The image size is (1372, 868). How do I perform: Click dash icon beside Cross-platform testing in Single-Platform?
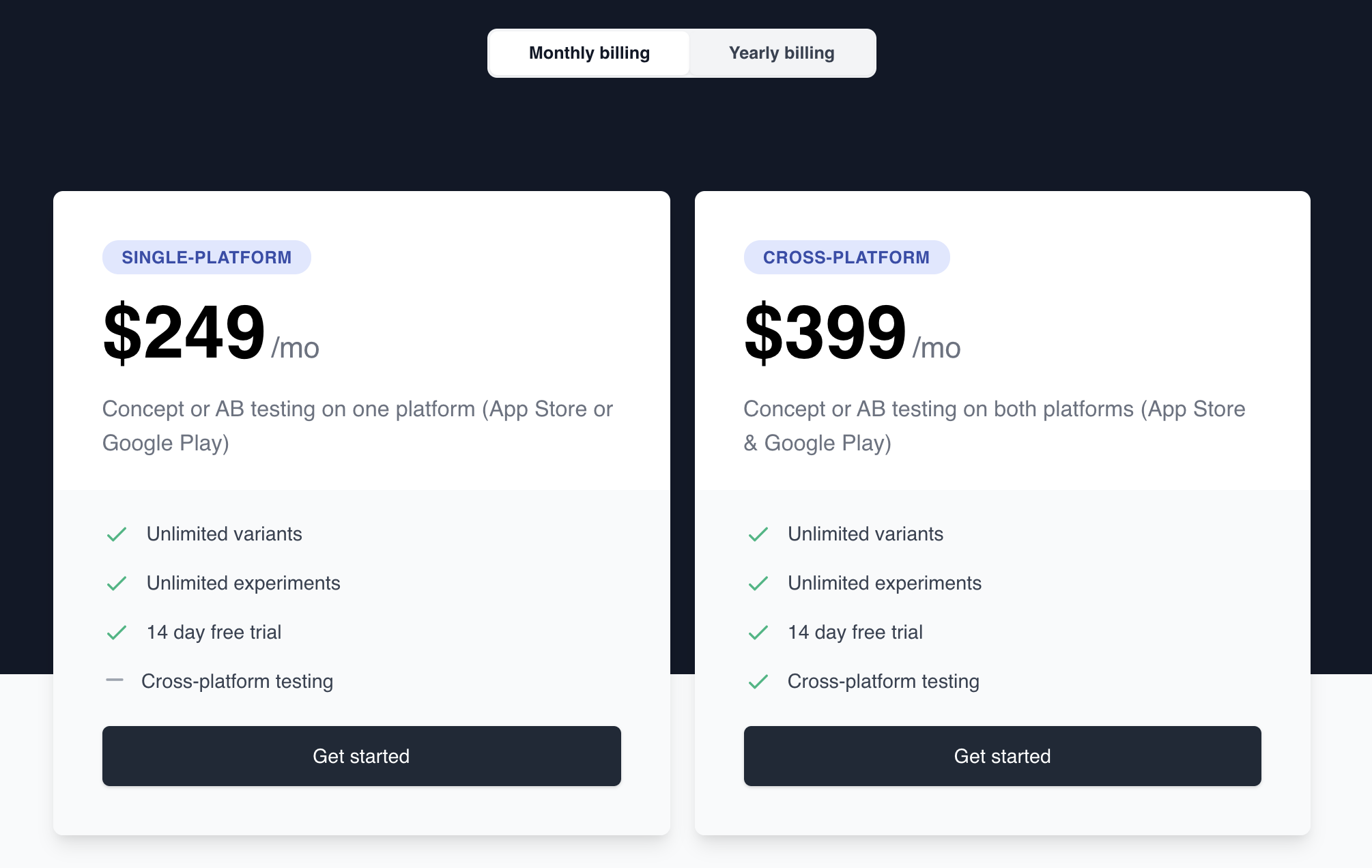115,680
